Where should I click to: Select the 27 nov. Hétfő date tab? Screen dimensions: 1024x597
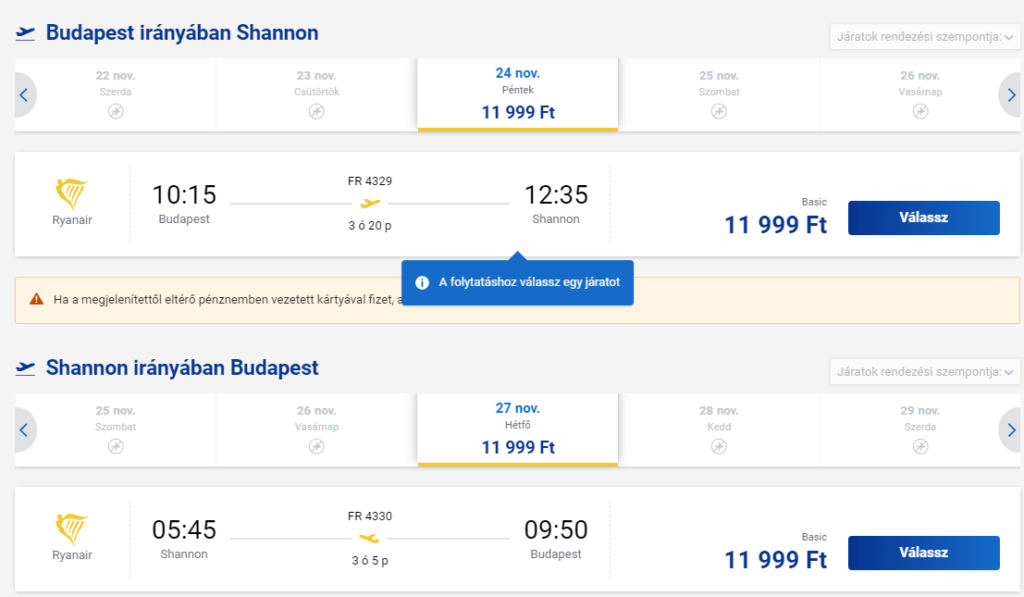(517, 428)
